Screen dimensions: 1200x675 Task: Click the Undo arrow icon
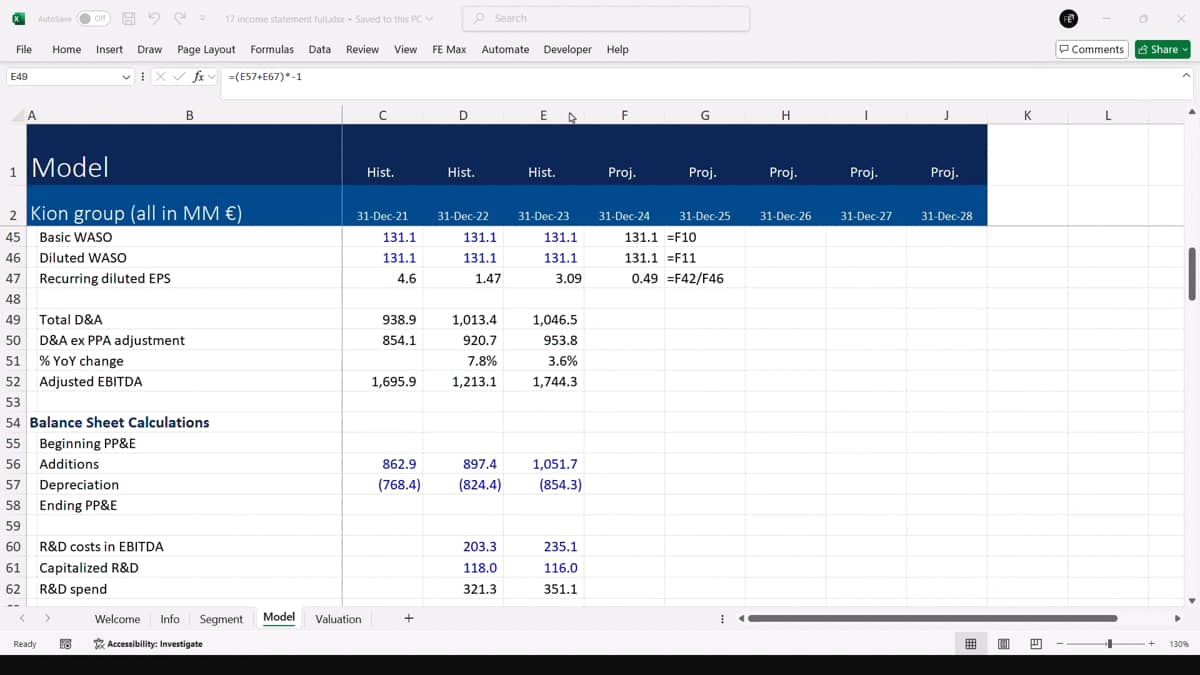(154, 18)
